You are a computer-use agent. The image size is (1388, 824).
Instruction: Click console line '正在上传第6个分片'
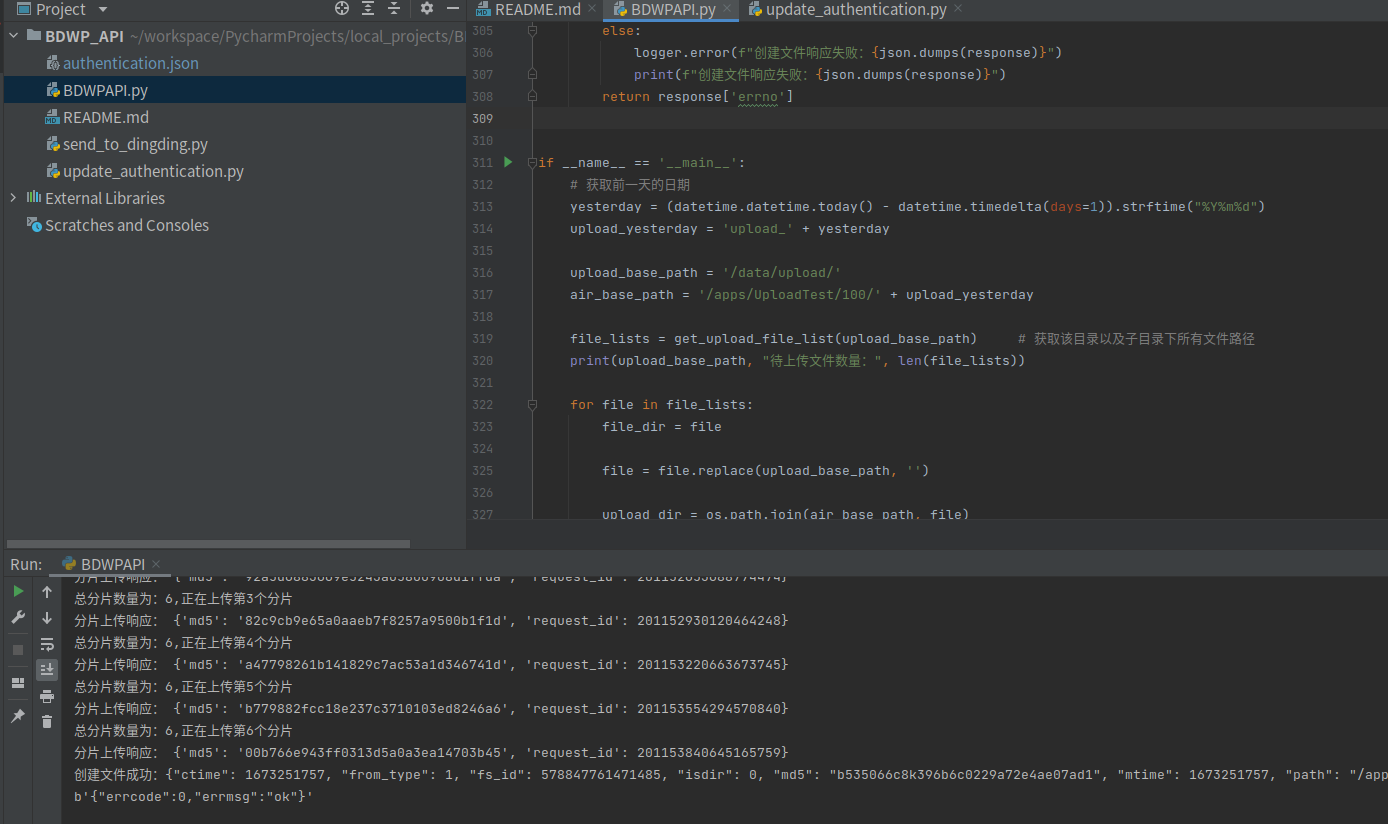tap(183, 730)
